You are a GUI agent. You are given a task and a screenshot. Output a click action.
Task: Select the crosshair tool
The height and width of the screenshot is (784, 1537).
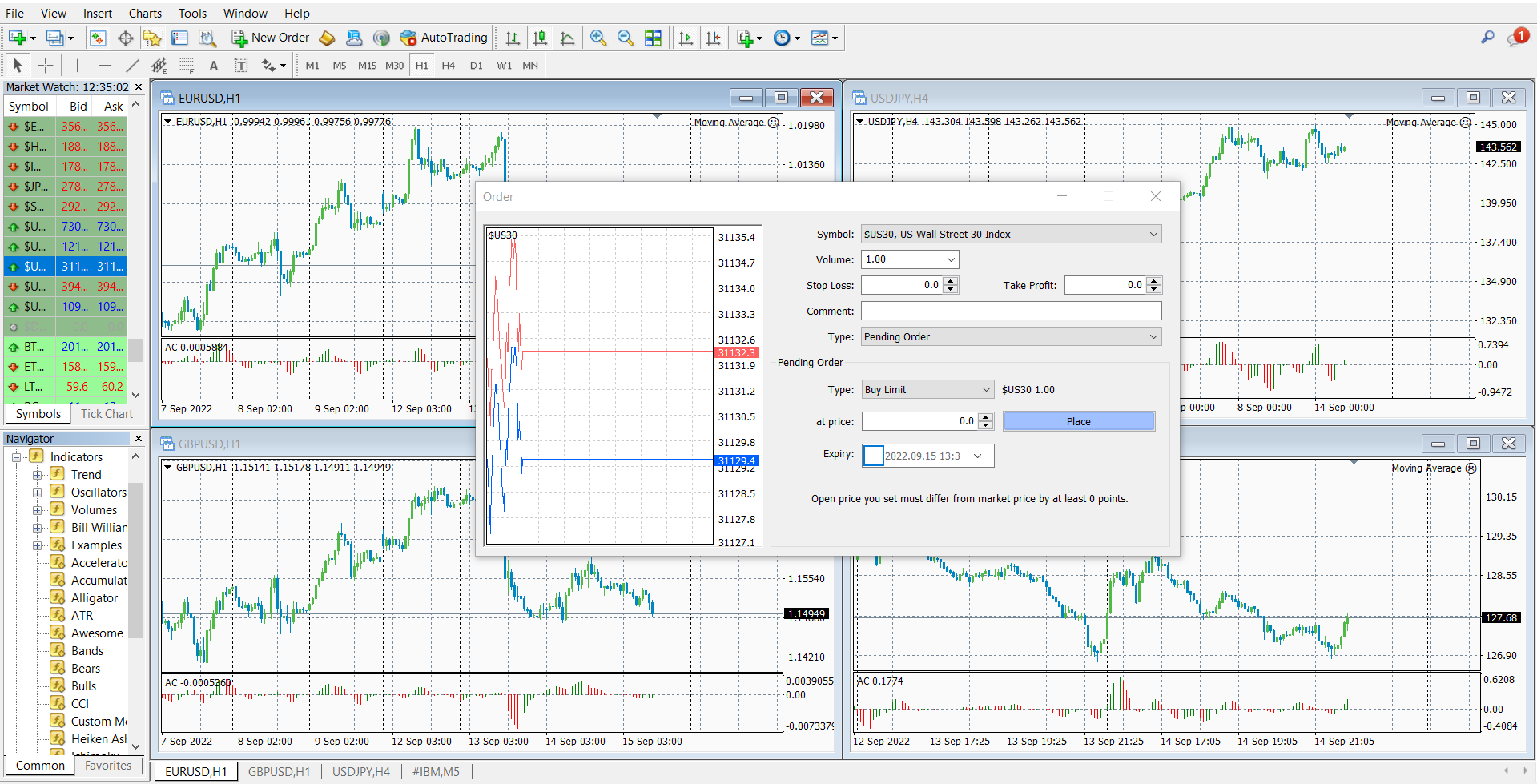coord(46,66)
